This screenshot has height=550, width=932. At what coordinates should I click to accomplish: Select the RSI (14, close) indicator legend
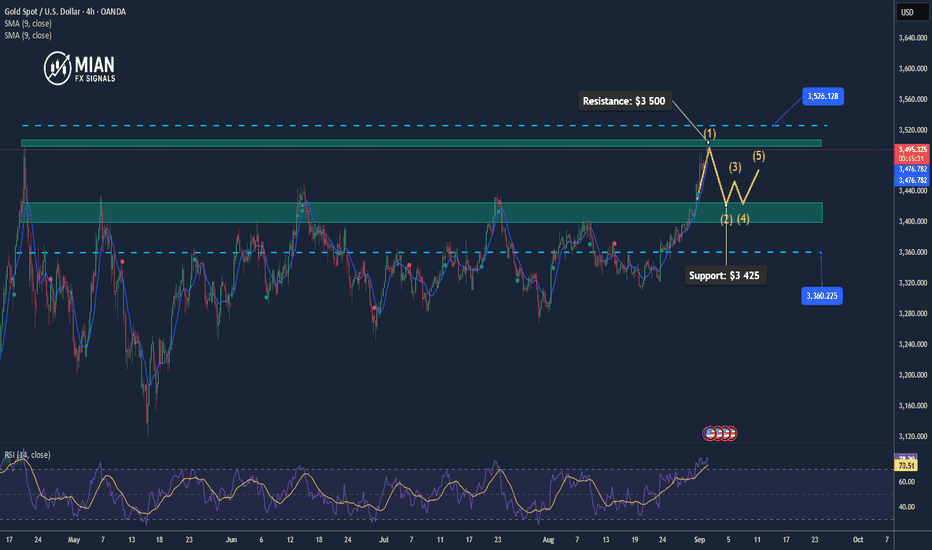27,455
